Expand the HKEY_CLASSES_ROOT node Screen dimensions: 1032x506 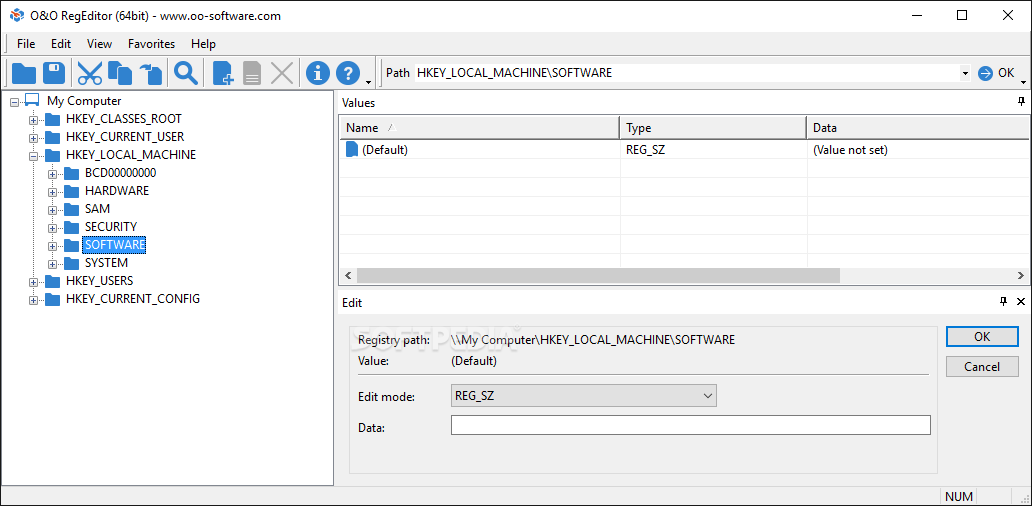(34, 120)
